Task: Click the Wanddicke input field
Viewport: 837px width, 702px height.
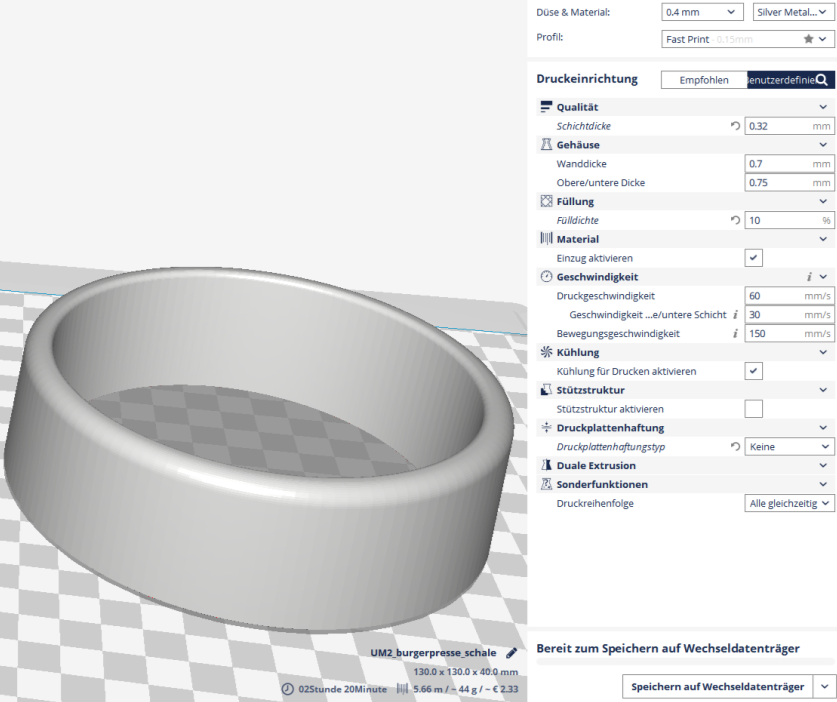Action: [789, 163]
